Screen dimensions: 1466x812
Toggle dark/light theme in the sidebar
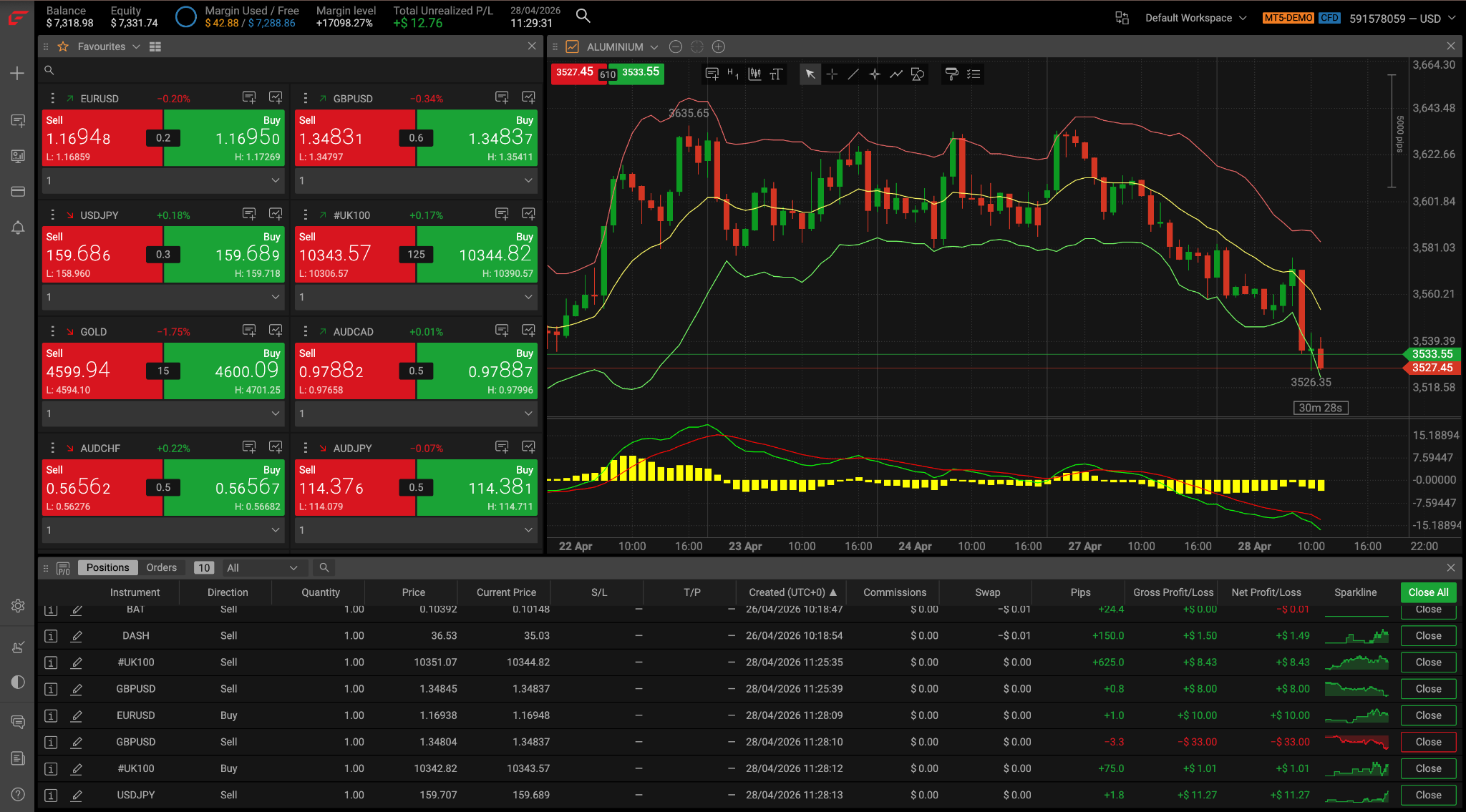[x=18, y=682]
